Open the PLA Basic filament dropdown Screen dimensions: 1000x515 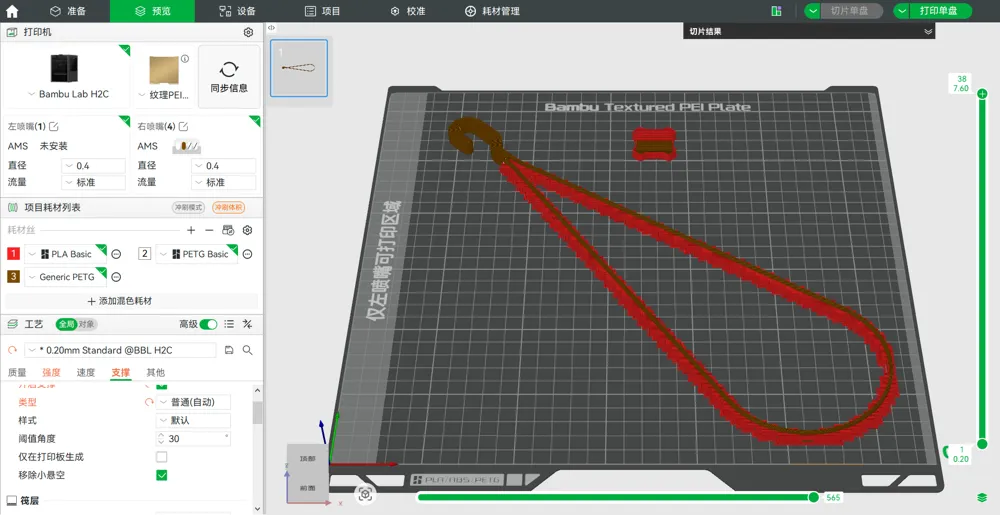[x=66, y=254]
